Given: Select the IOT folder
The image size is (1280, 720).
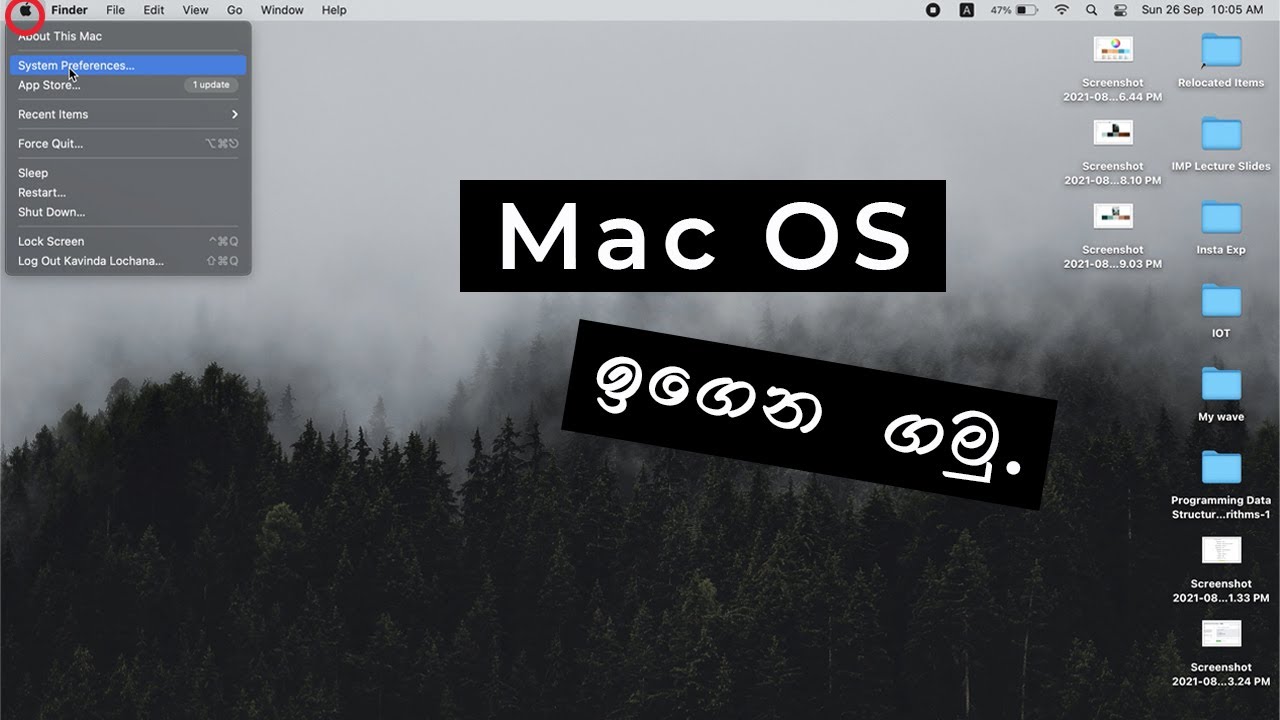Looking at the screenshot, I should (x=1221, y=310).
